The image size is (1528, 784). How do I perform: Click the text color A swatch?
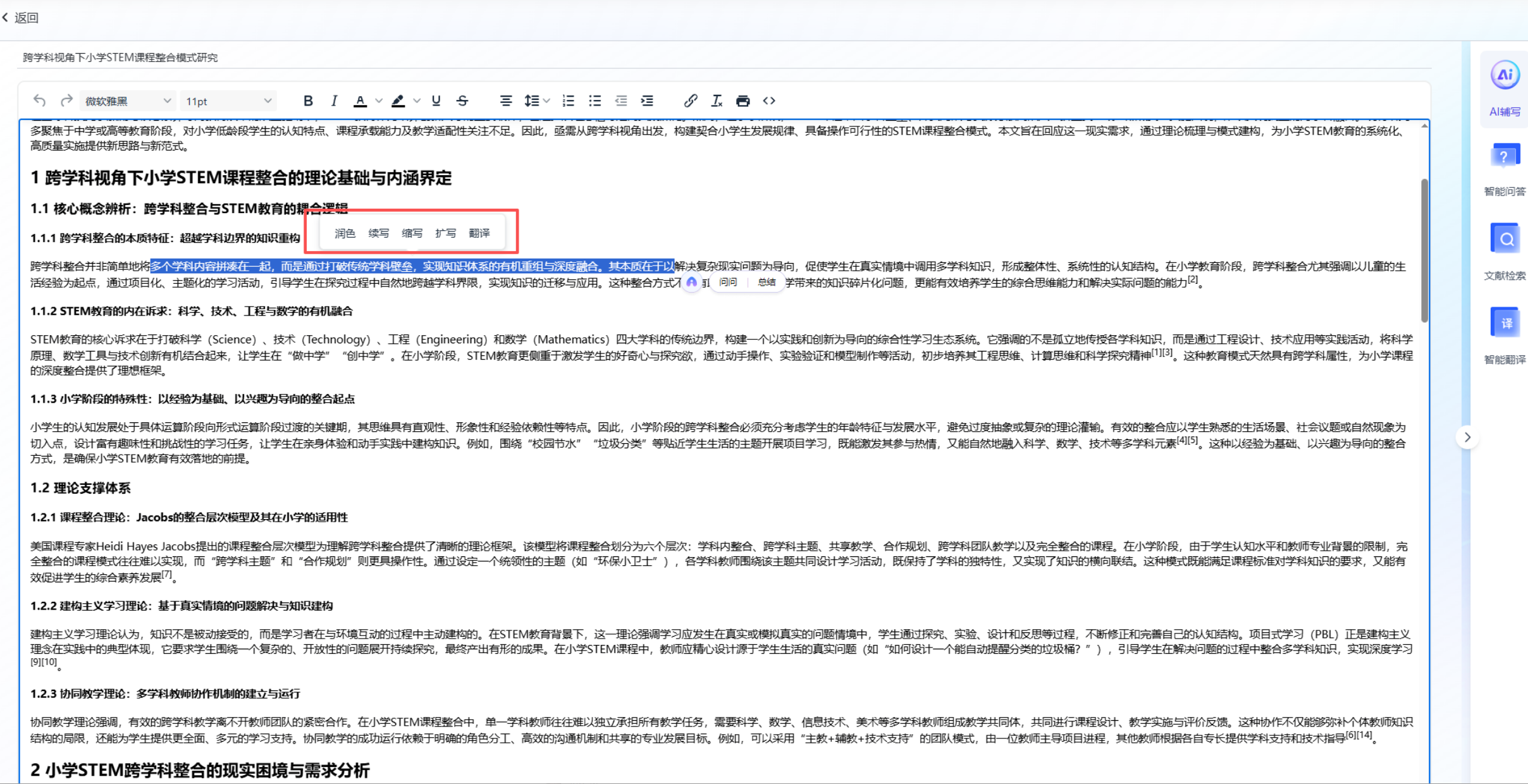(x=360, y=101)
